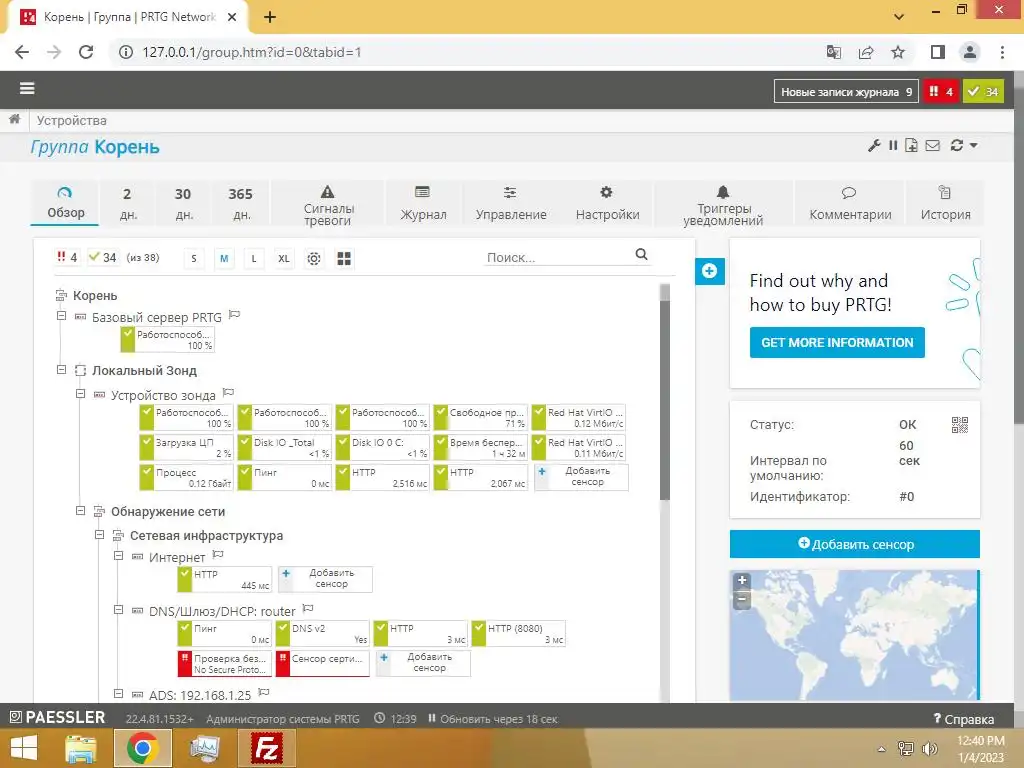Select the XL tree view size
The height and width of the screenshot is (768, 1024).
[x=283, y=259]
